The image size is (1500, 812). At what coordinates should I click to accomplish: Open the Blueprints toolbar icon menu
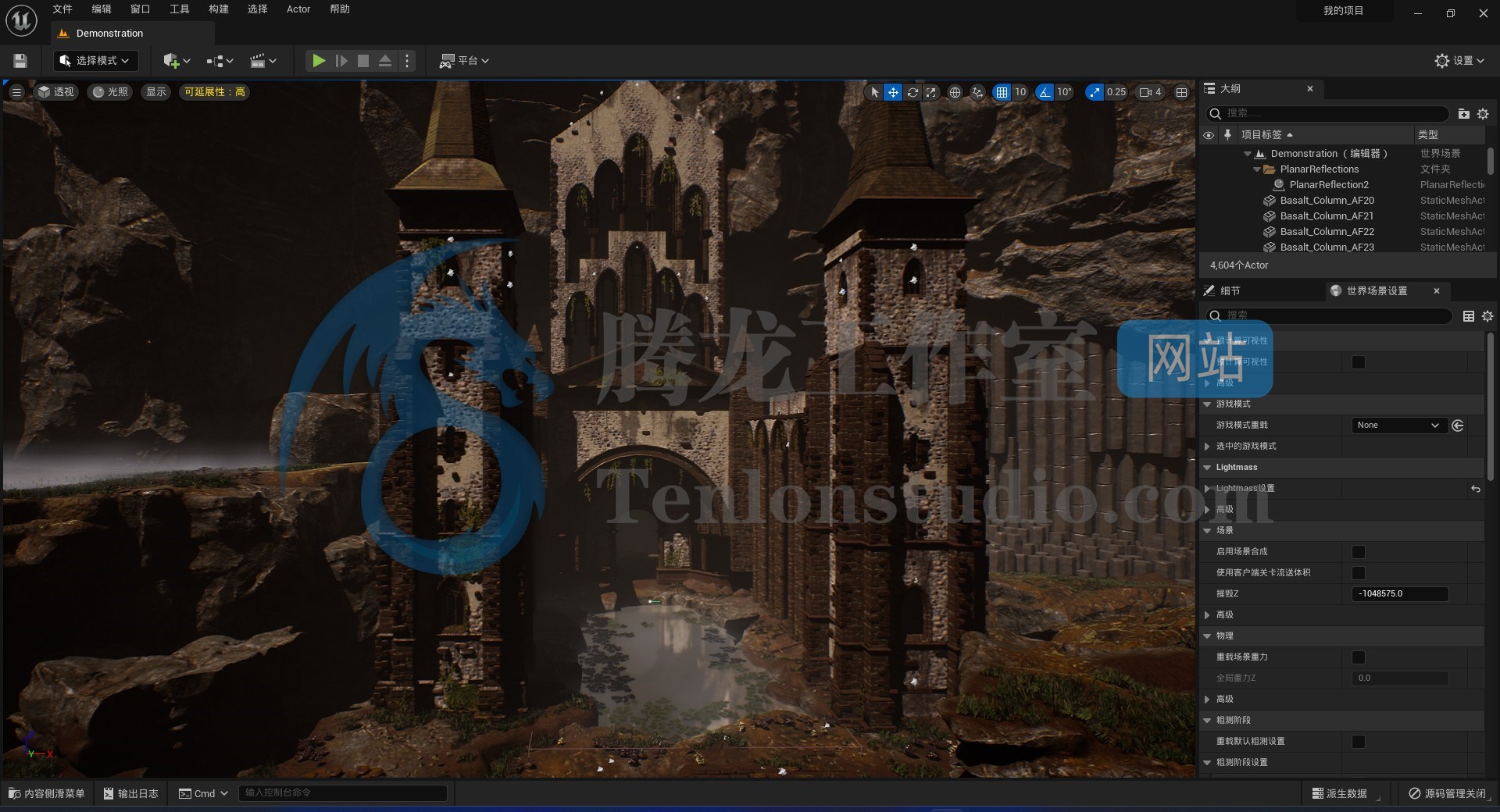[x=220, y=61]
